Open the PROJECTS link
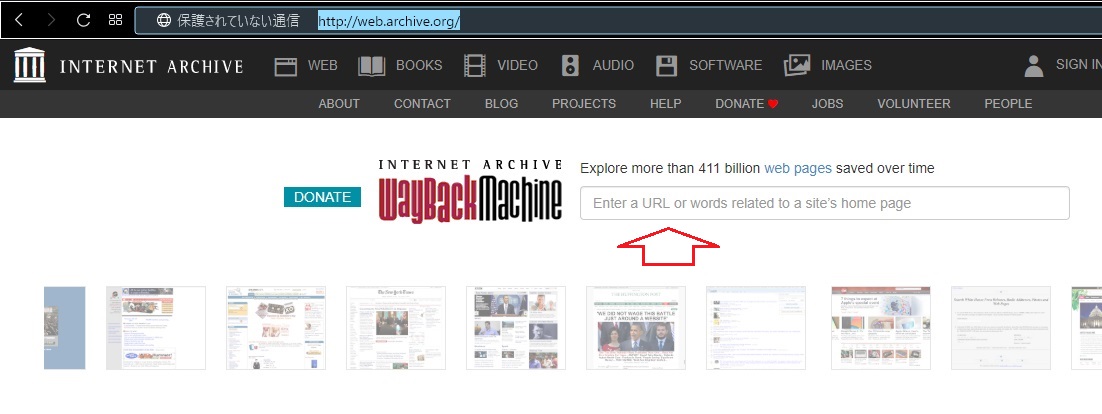The height and width of the screenshot is (414, 1102). tap(584, 103)
